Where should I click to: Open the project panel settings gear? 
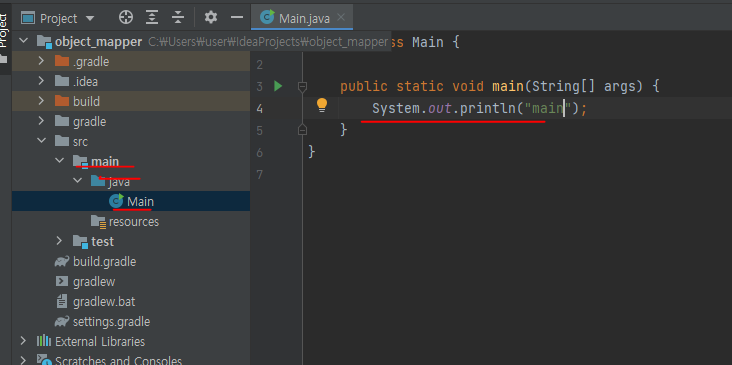(211, 18)
